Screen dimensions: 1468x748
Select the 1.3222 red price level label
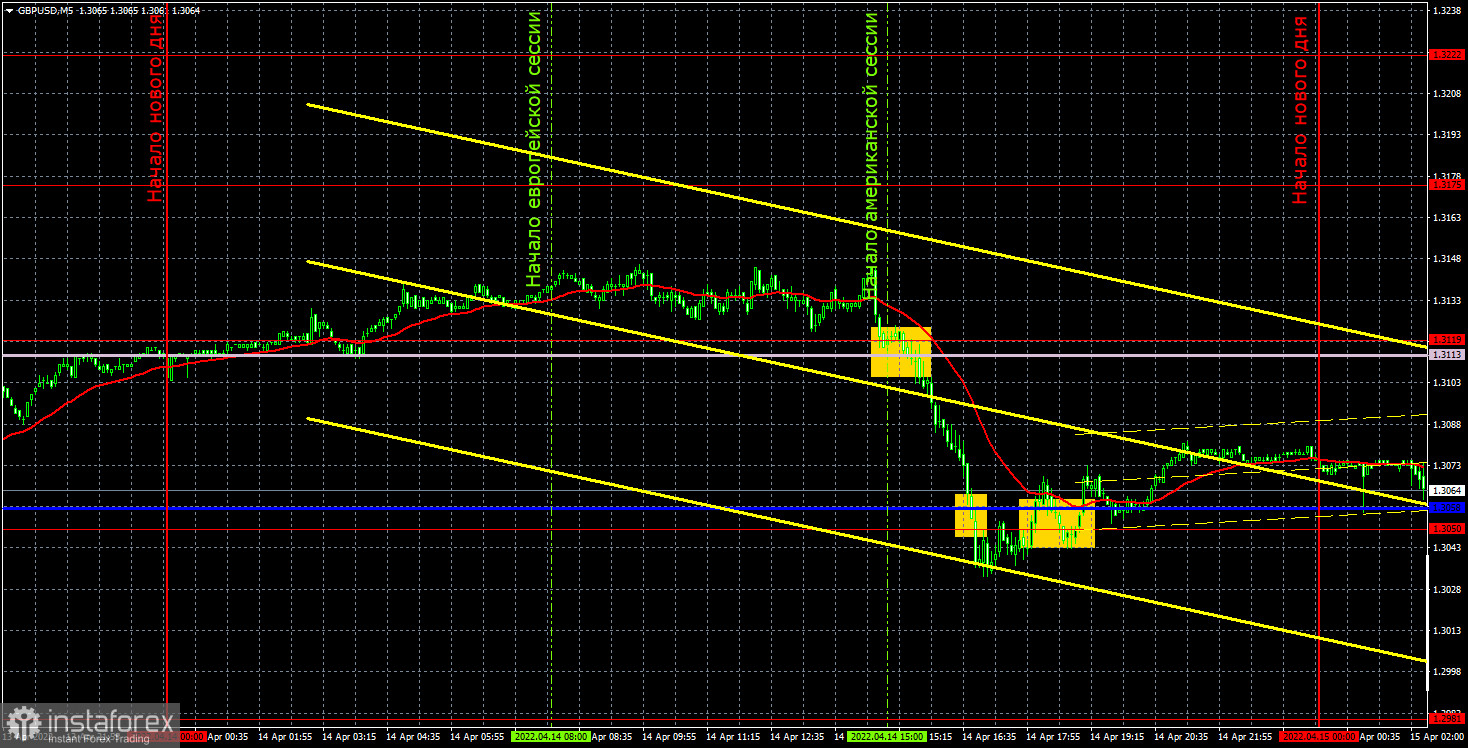[x=1447, y=54]
